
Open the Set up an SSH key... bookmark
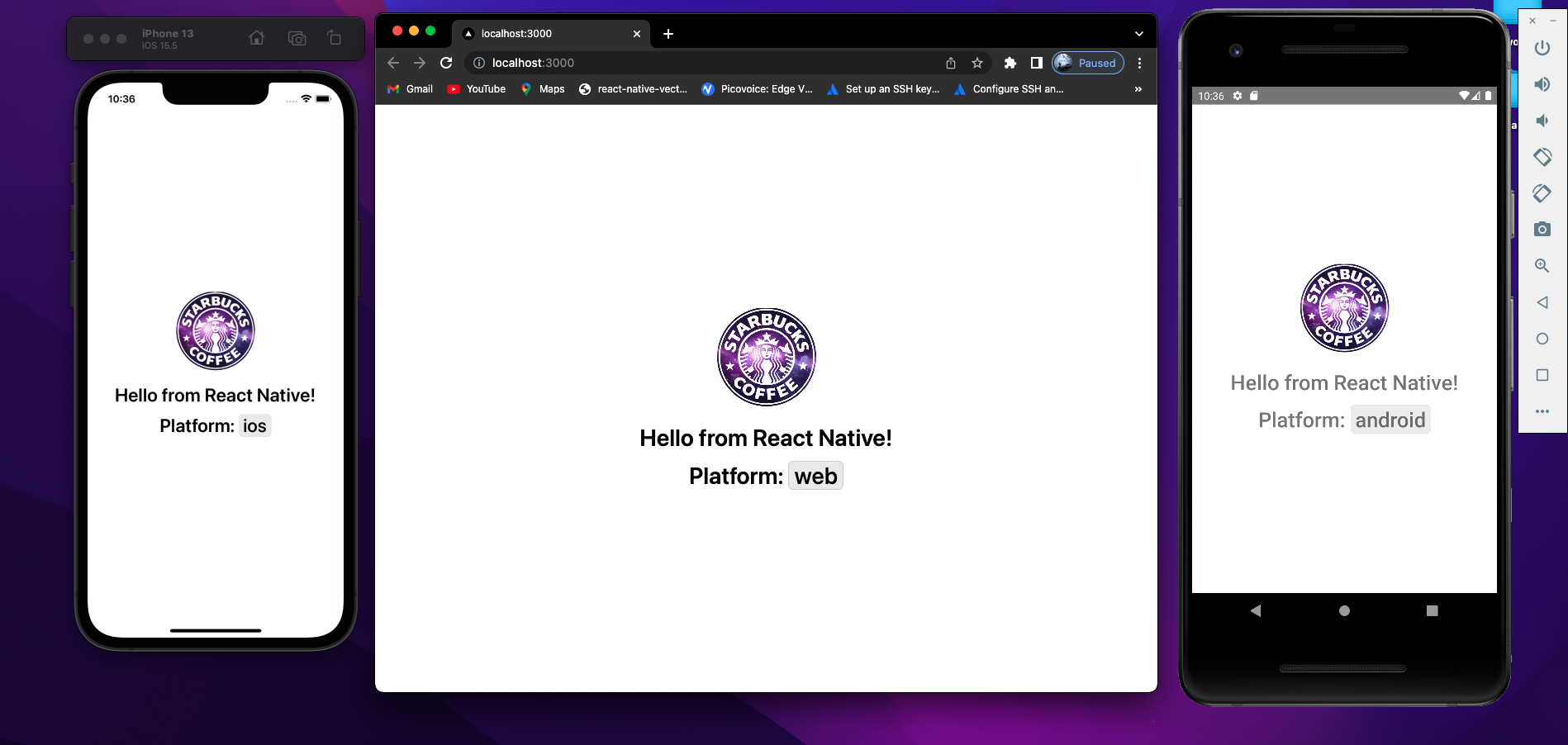(x=883, y=89)
